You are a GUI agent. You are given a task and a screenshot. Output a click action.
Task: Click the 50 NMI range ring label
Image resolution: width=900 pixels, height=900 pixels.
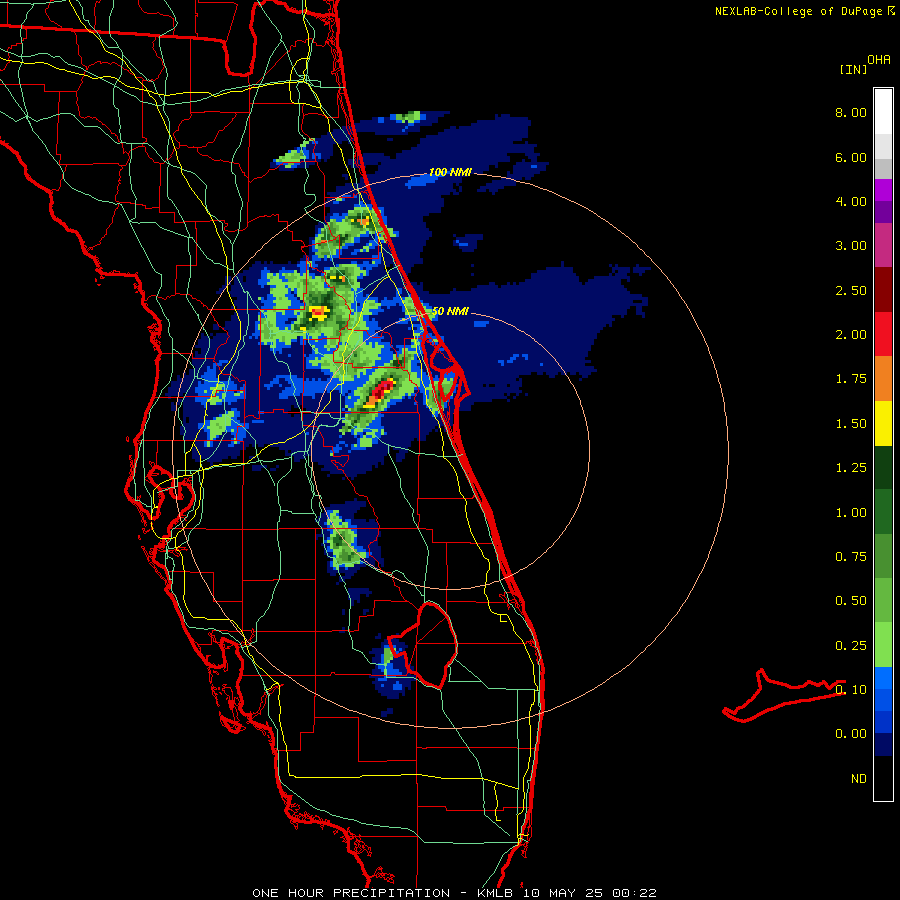[x=450, y=311]
